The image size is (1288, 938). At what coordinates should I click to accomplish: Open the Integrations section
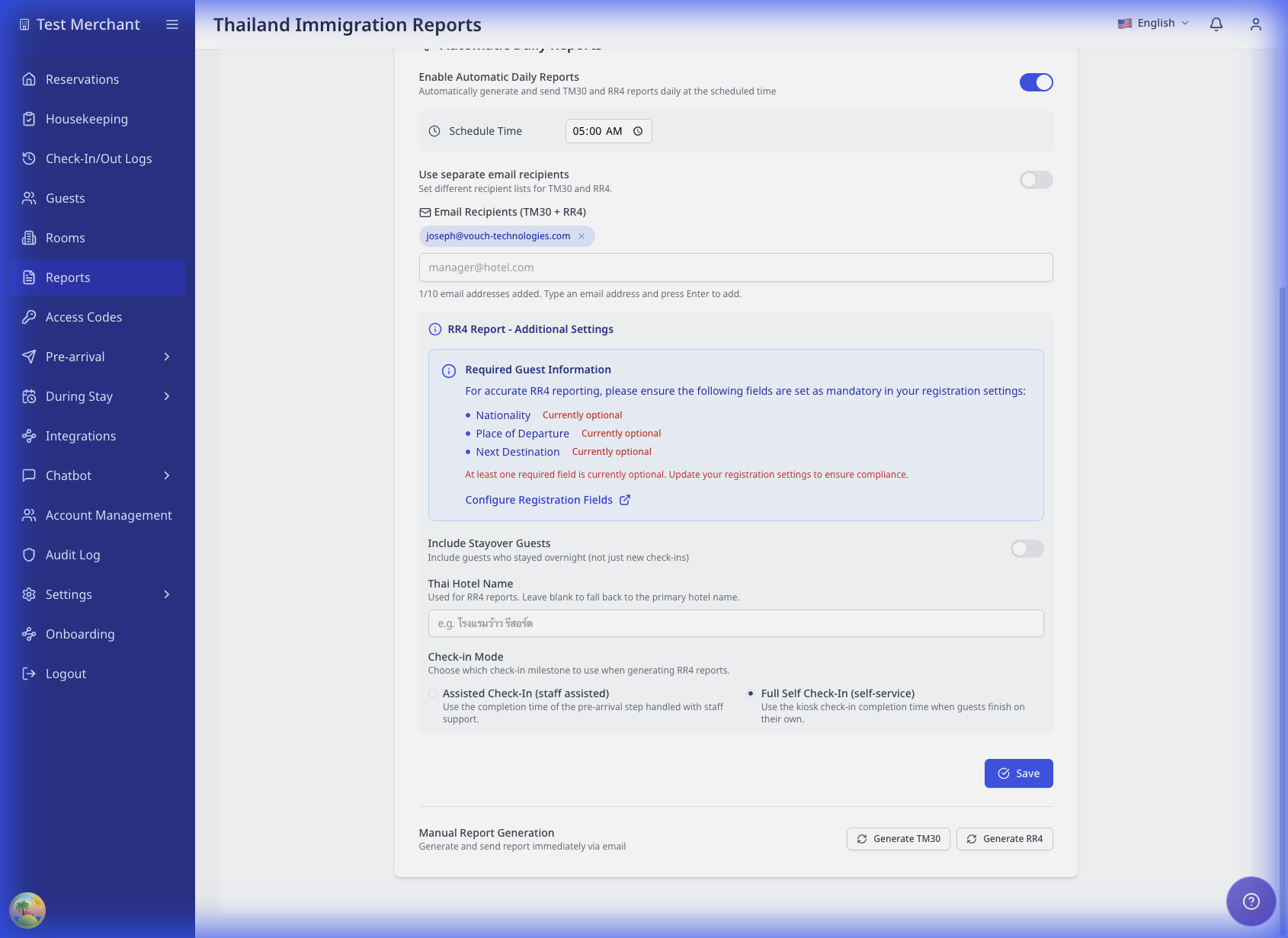click(80, 436)
